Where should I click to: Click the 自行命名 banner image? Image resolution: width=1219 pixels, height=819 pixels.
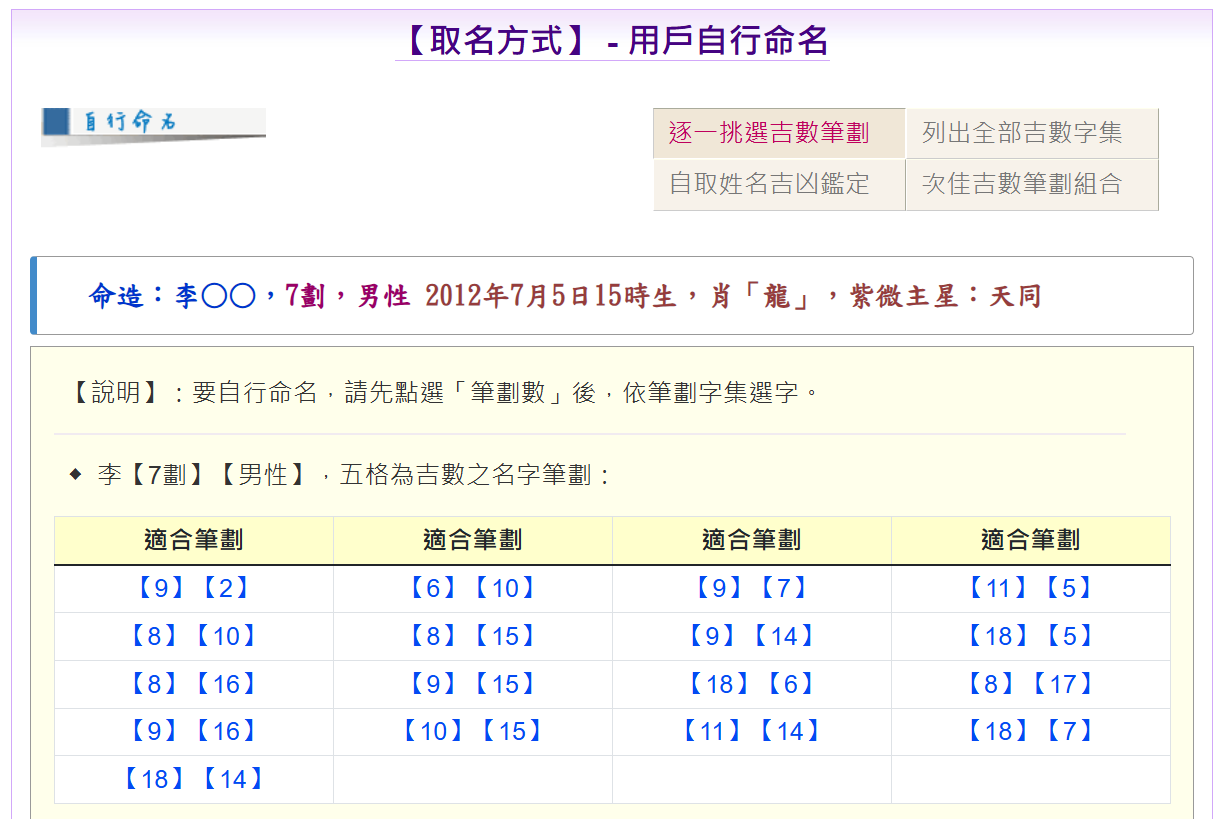click(x=153, y=125)
